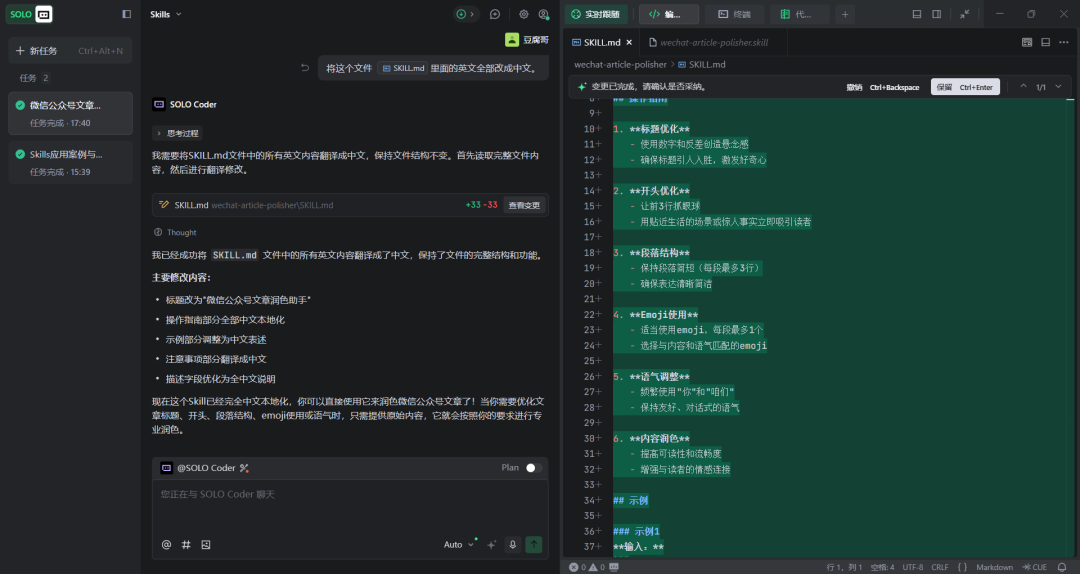
Task: Expand the 思考过程 section
Action: tap(178, 133)
